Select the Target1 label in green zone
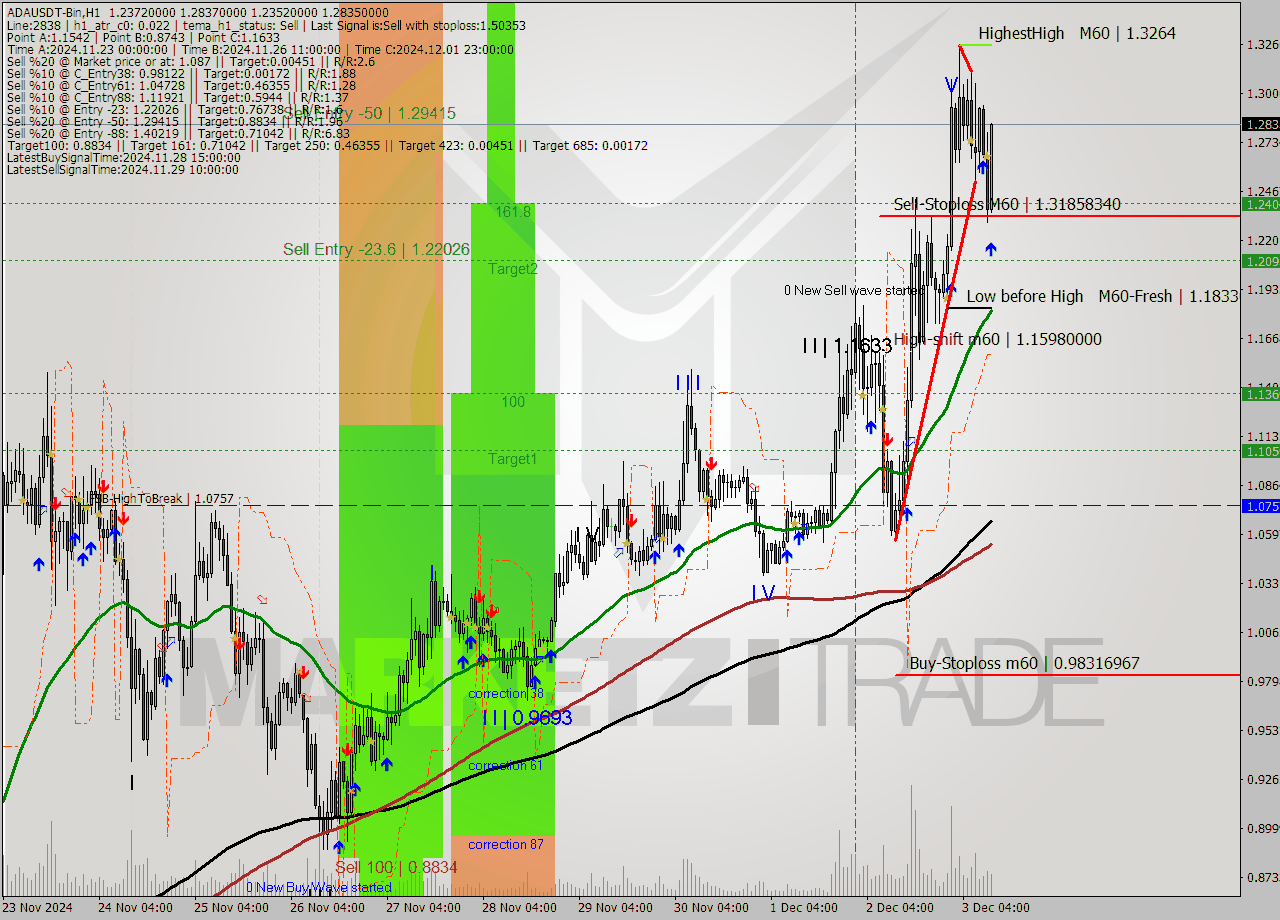1280x920 pixels. [x=513, y=459]
